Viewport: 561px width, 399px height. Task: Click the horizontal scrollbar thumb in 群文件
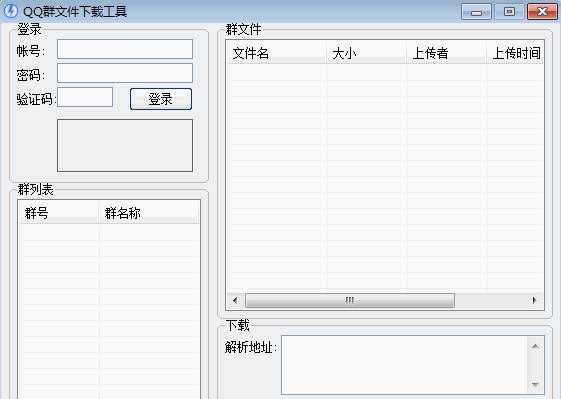pyautogui.click(x=350, y=300)
